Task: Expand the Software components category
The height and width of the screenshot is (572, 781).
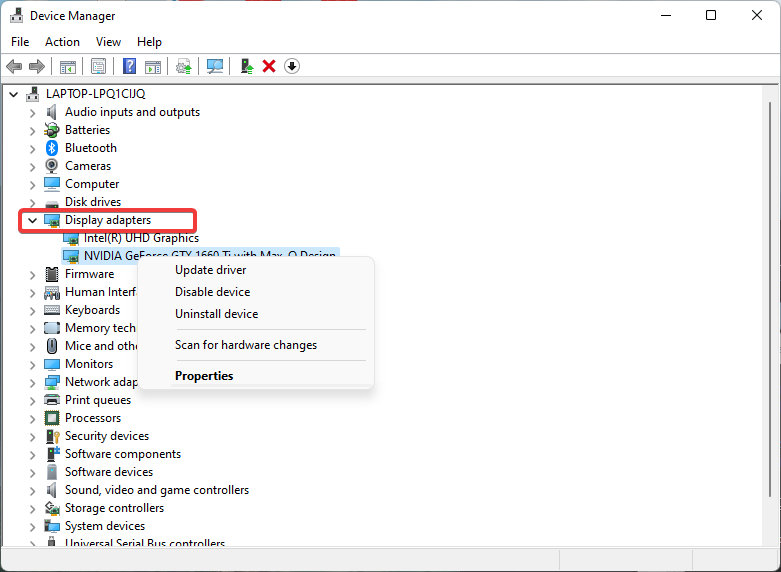Action: pyautogui.click(x=32, y=454)
